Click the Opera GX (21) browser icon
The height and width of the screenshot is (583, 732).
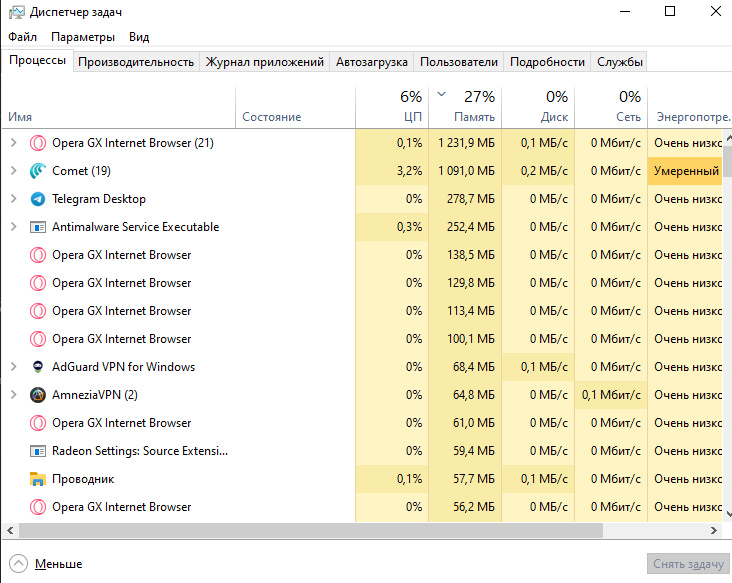[38, 143]
